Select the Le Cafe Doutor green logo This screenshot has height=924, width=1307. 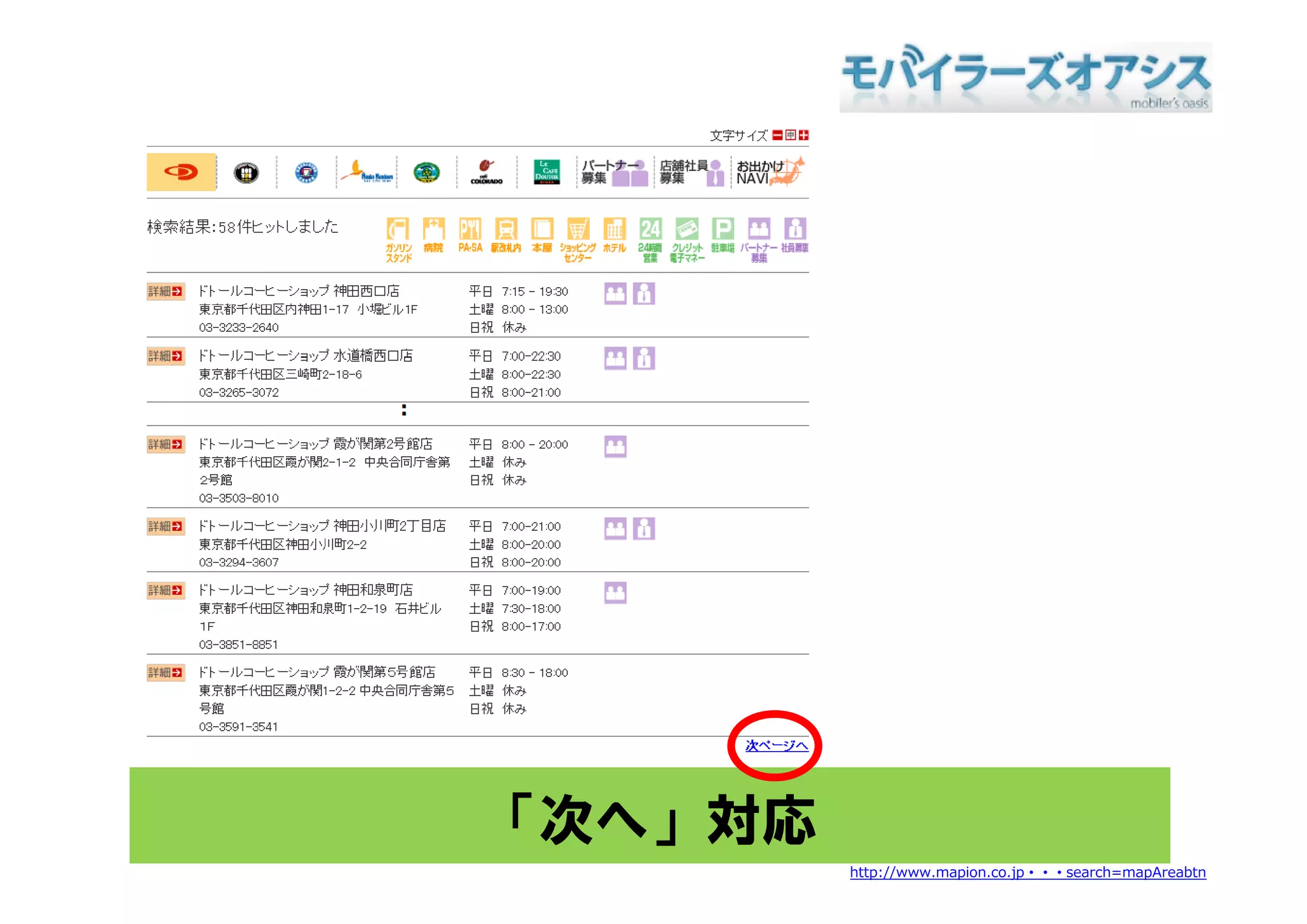click(547, 172)
